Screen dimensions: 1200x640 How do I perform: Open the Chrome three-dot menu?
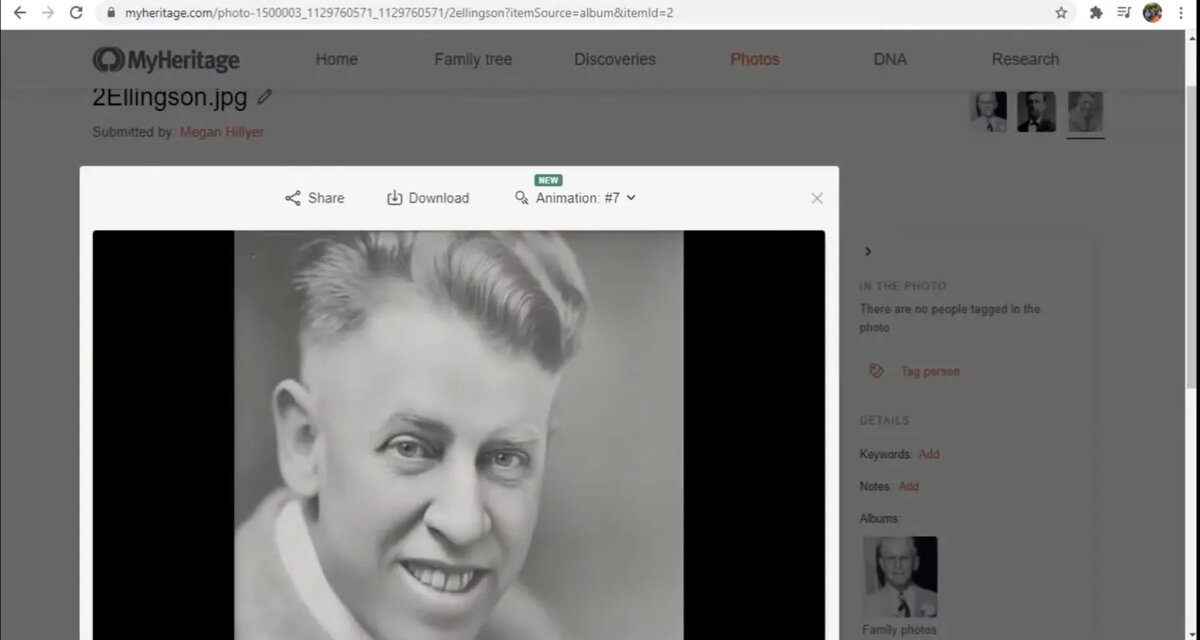(x=1181, y=13)
